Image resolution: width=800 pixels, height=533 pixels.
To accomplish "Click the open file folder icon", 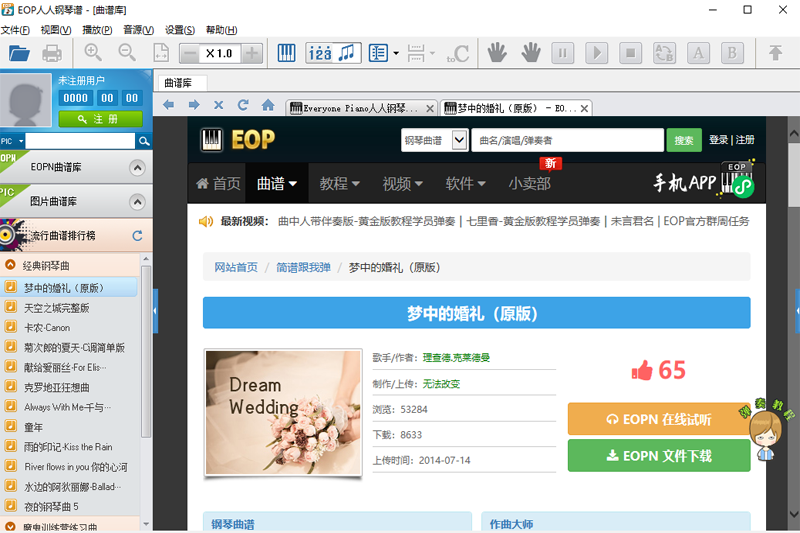I will [18, 53].
